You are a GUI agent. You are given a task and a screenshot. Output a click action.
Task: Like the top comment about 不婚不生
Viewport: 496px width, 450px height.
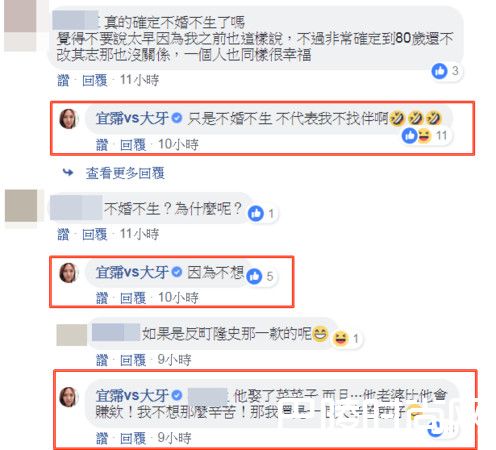63,80
